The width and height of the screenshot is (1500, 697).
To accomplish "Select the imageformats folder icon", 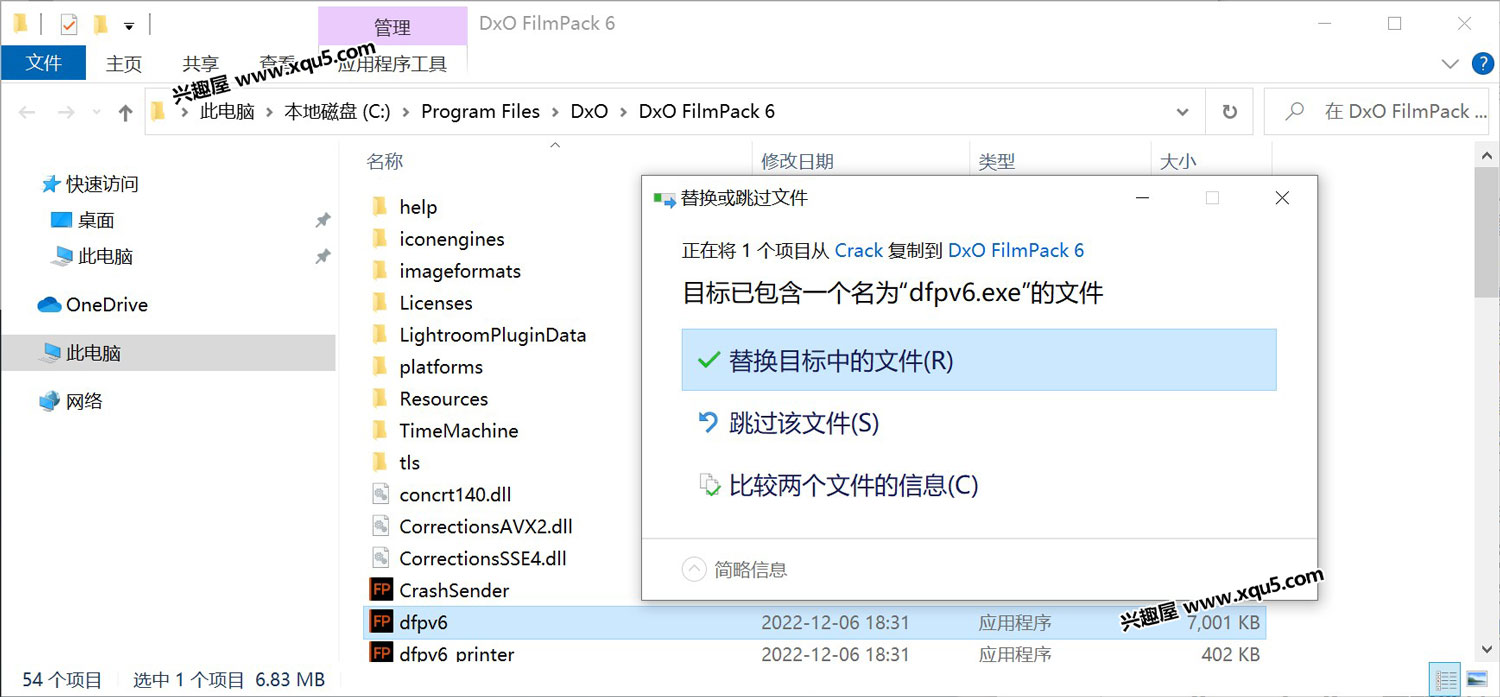I will [x=379, y=271].
